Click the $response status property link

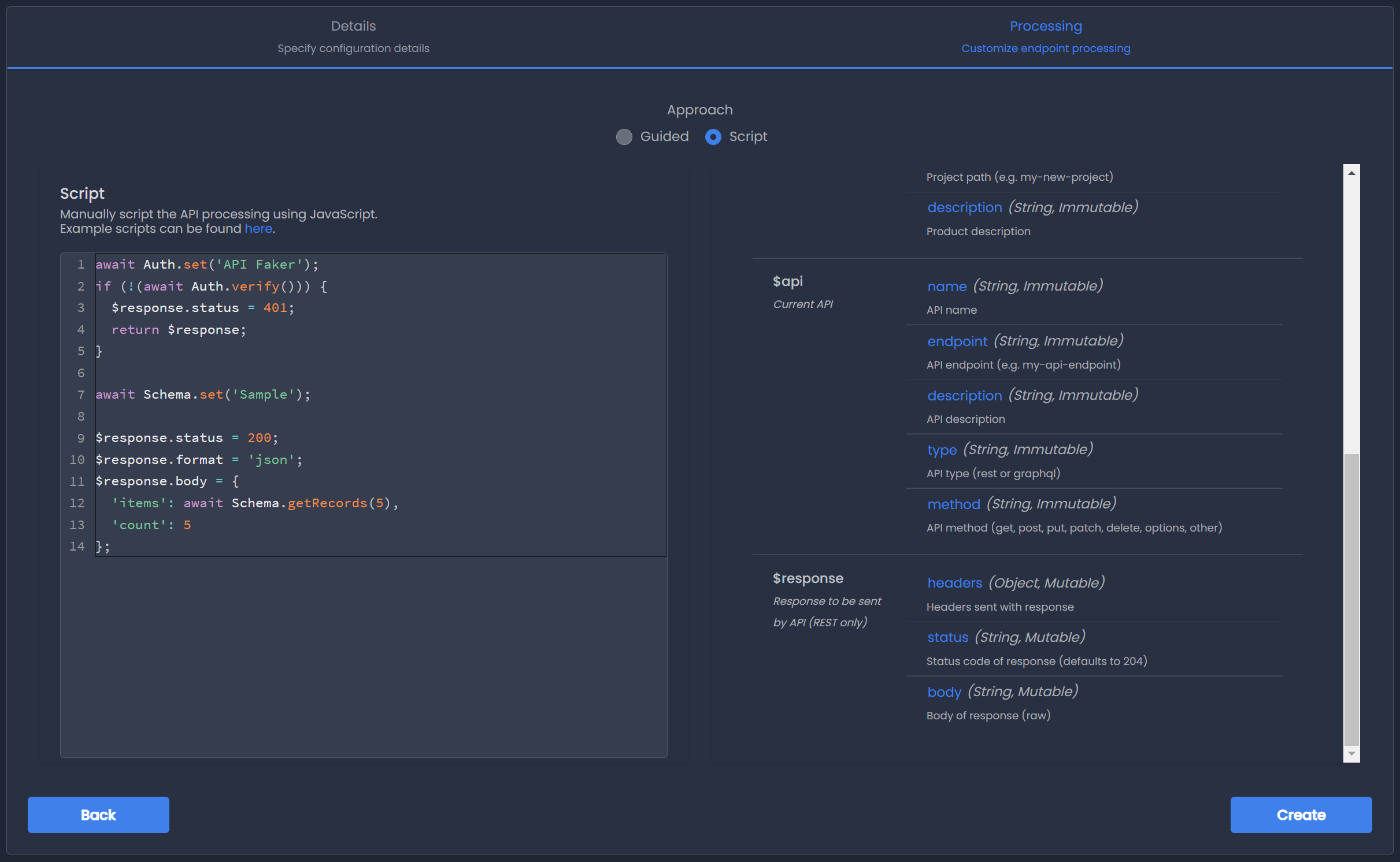pyautogui.click(x=947, y=637)
